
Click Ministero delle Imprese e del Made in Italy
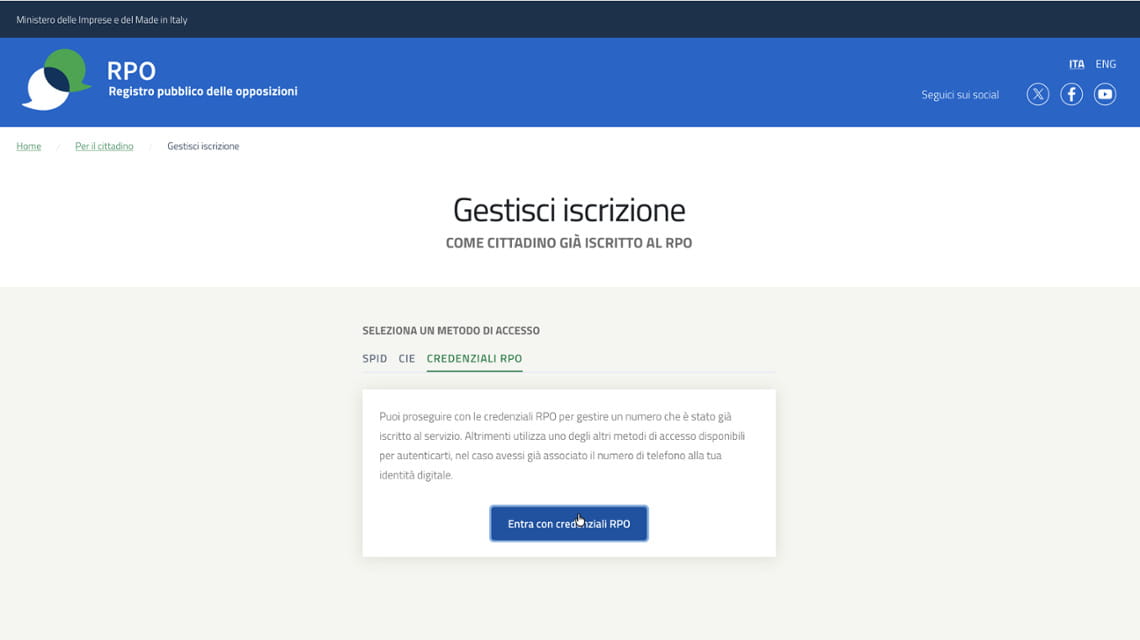click(x=102, y=20)
